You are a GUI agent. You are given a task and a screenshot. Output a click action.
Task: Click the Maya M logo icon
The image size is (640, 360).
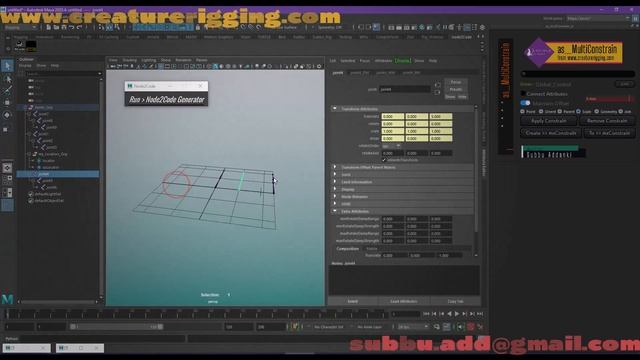click(7, 299)
